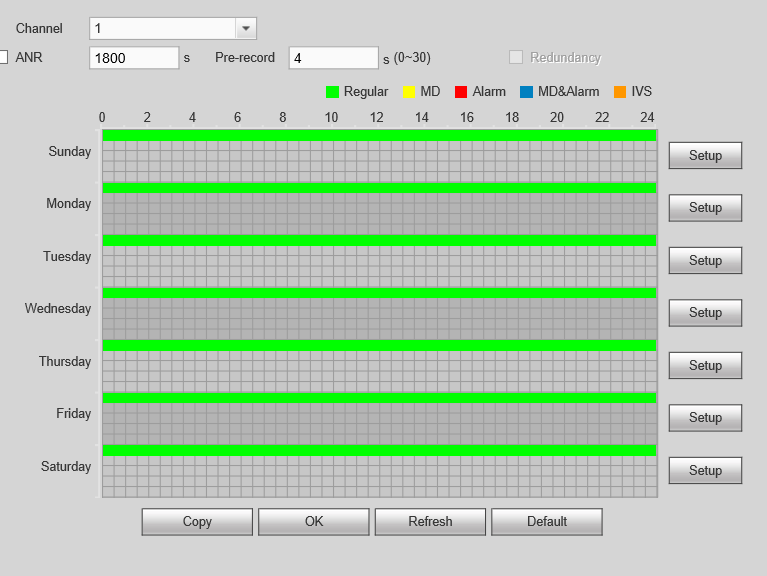Click the Refresh button
The width and height of the screenshot is (767, 576).
430,522
